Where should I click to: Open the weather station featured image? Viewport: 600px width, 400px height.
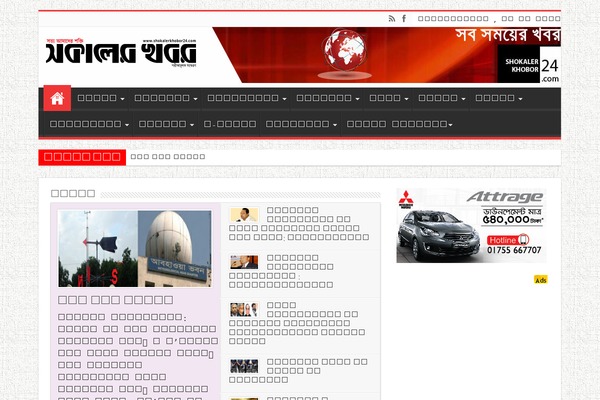click(x=134, y=247)
